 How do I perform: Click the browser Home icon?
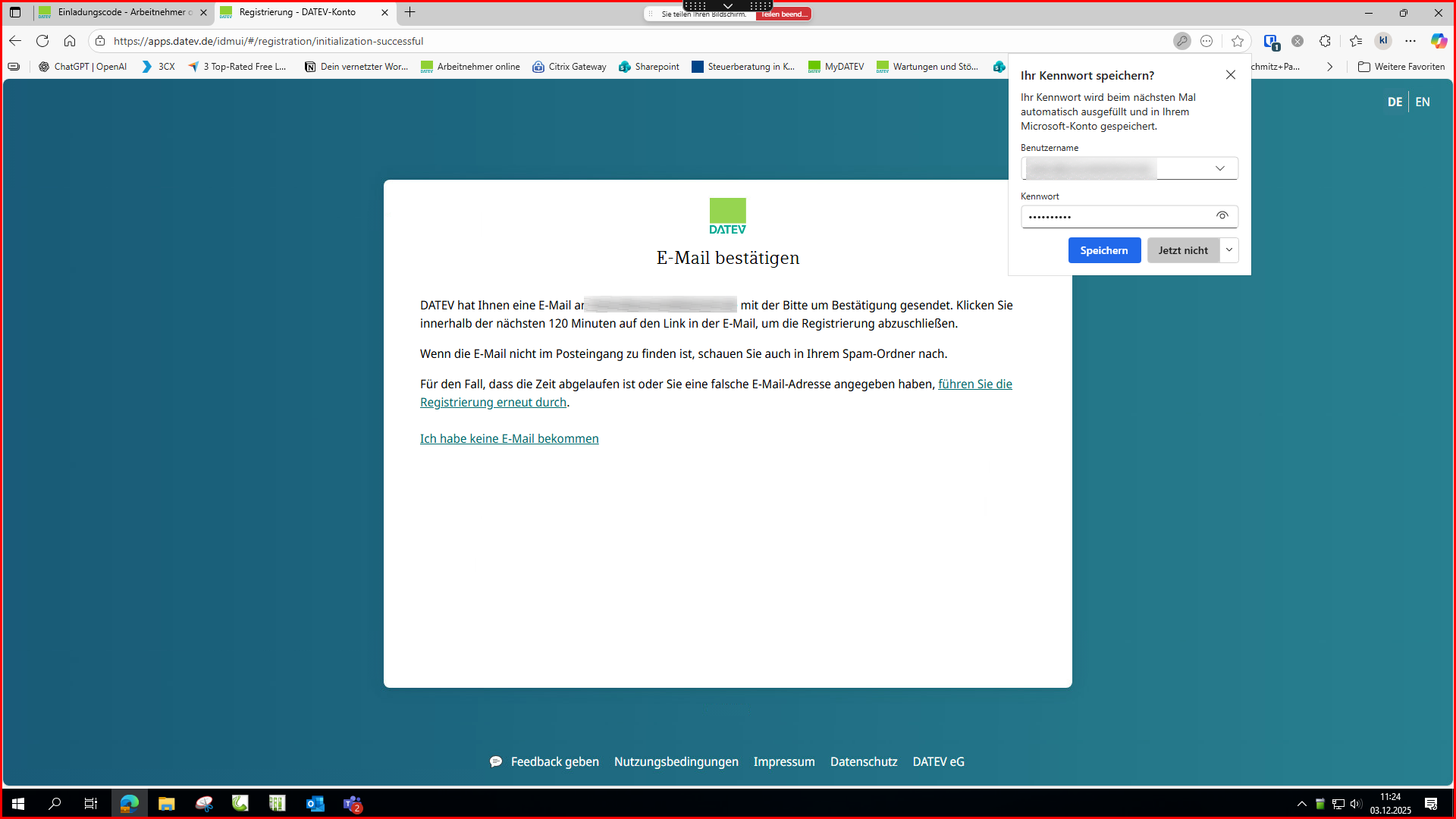pyautogui.click(x=70, y=41)
